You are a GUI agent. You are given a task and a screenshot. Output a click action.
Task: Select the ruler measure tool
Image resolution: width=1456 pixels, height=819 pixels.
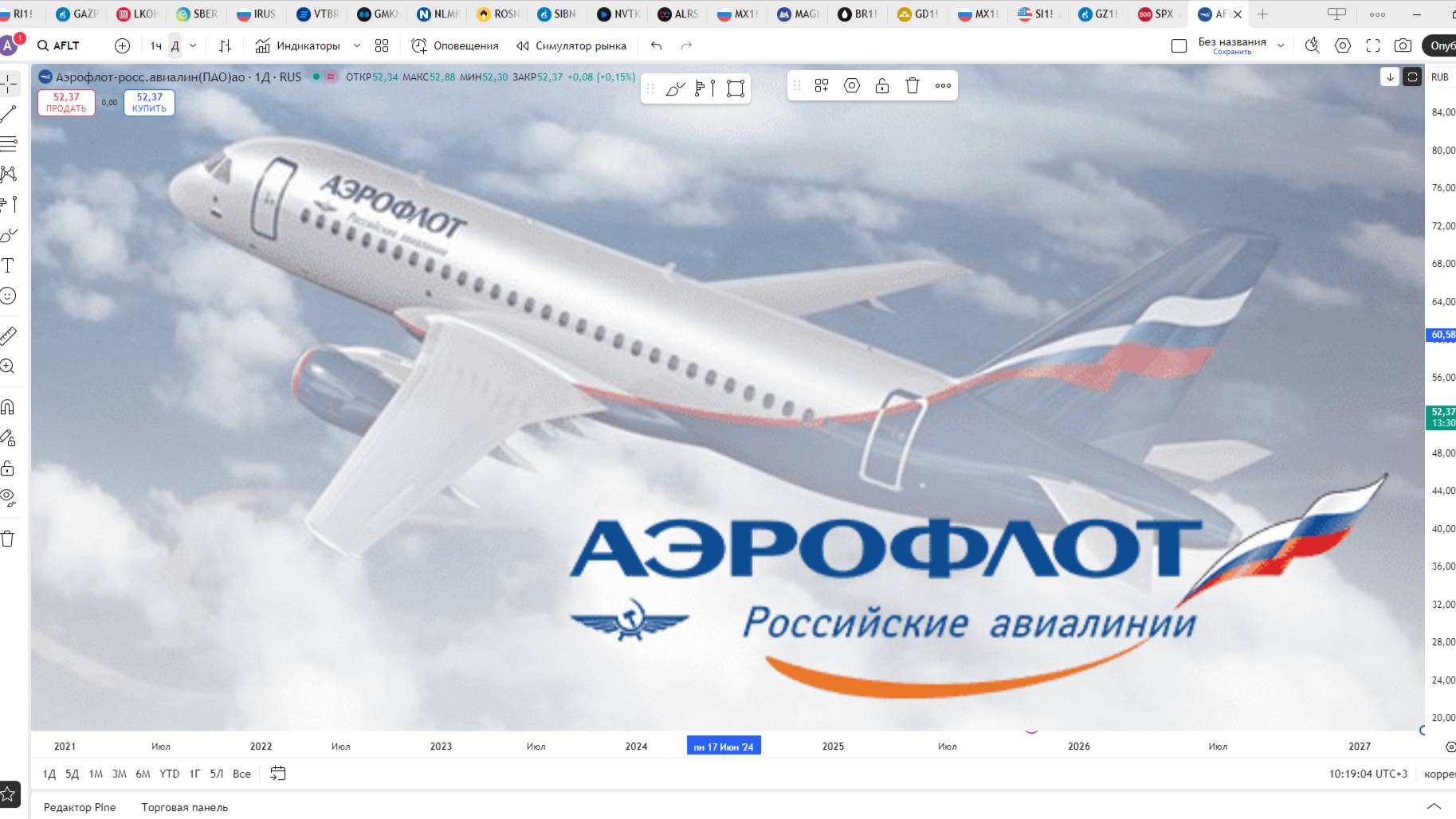(x=8, y=336)
